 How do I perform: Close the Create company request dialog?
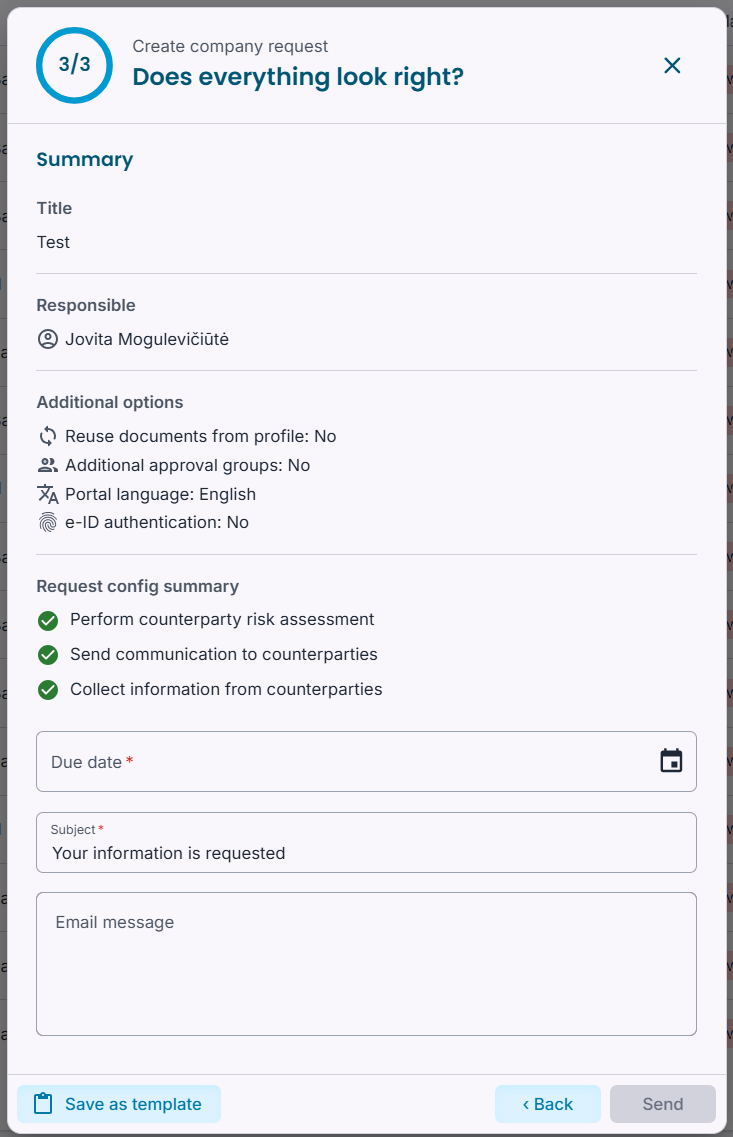pyautogui.click(x=672, y=65)
